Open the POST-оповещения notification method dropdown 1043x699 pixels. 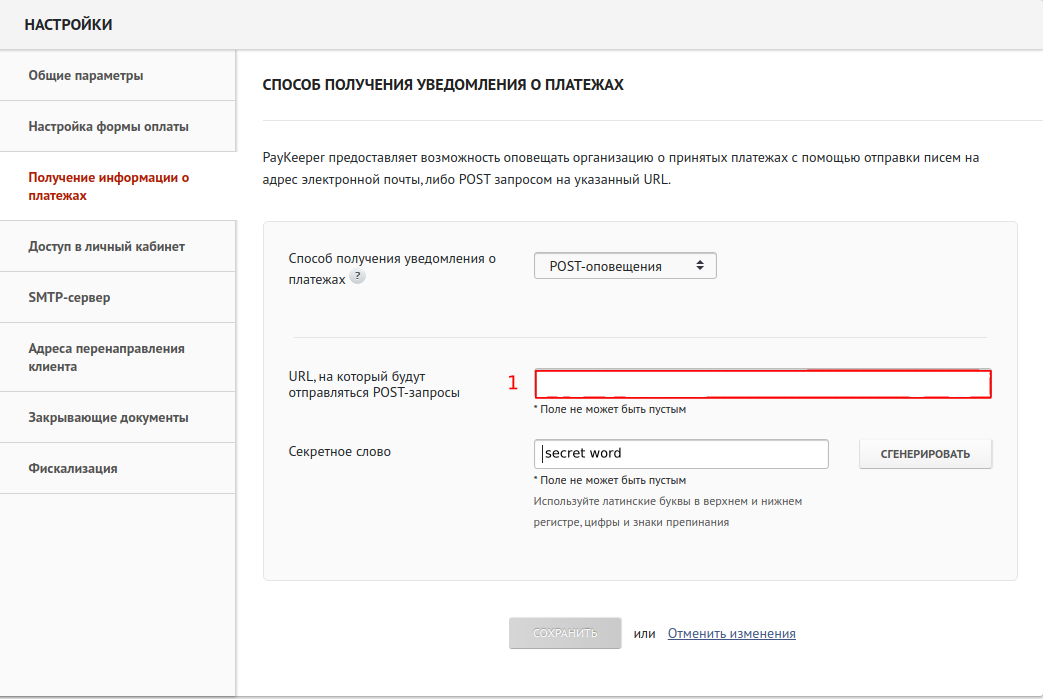click(625, 266)
